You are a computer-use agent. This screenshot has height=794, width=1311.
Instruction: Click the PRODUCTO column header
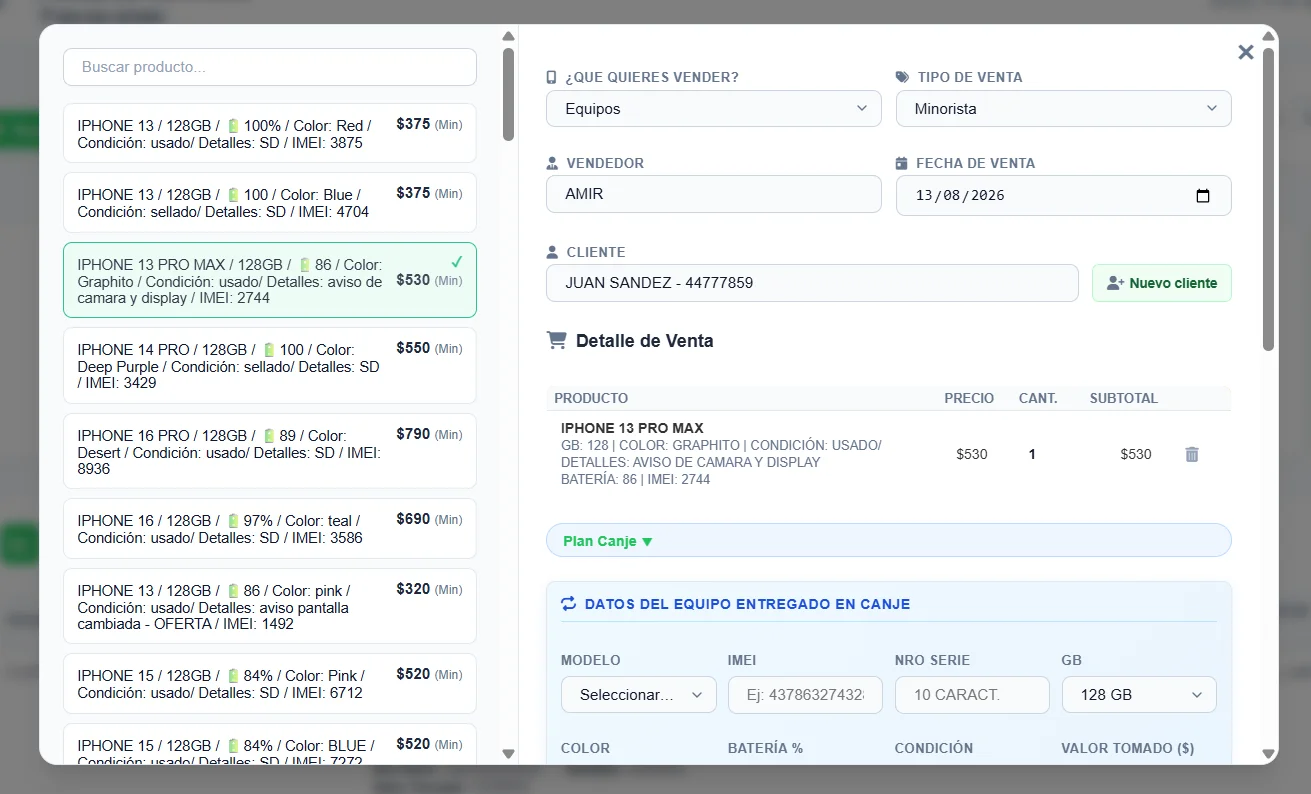(x=591, y=398)
